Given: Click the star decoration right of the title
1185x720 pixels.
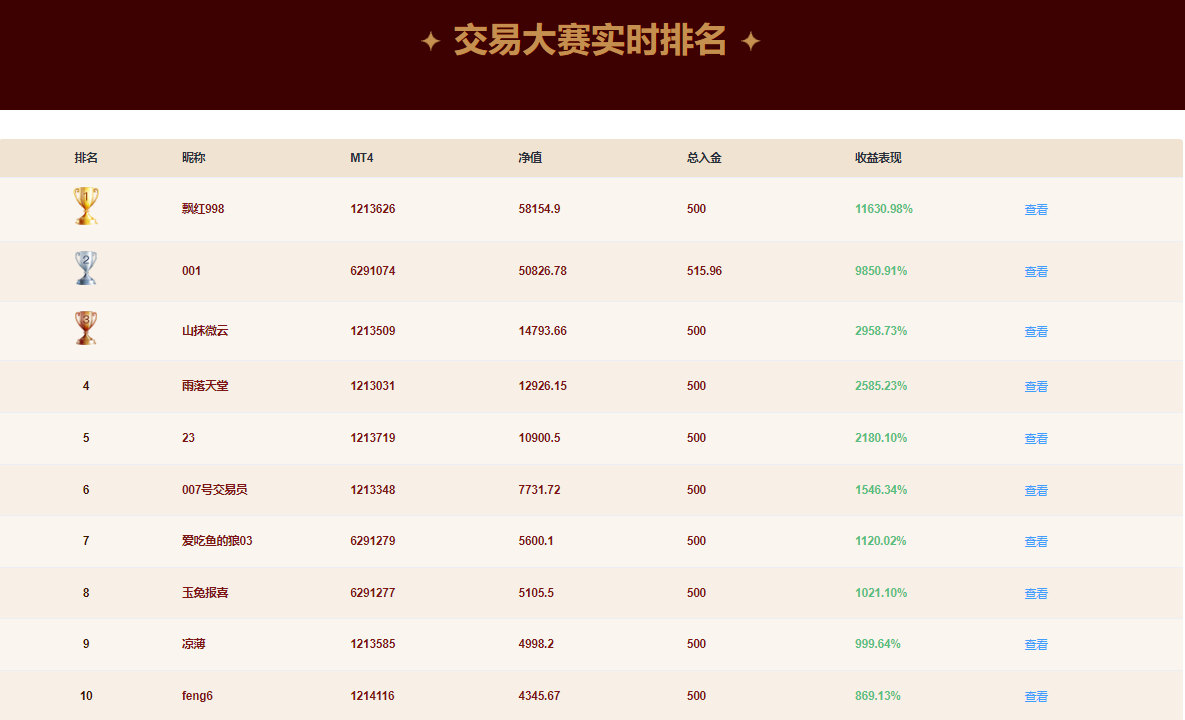Looking at the screenshot, I should (x=752, y=42).
